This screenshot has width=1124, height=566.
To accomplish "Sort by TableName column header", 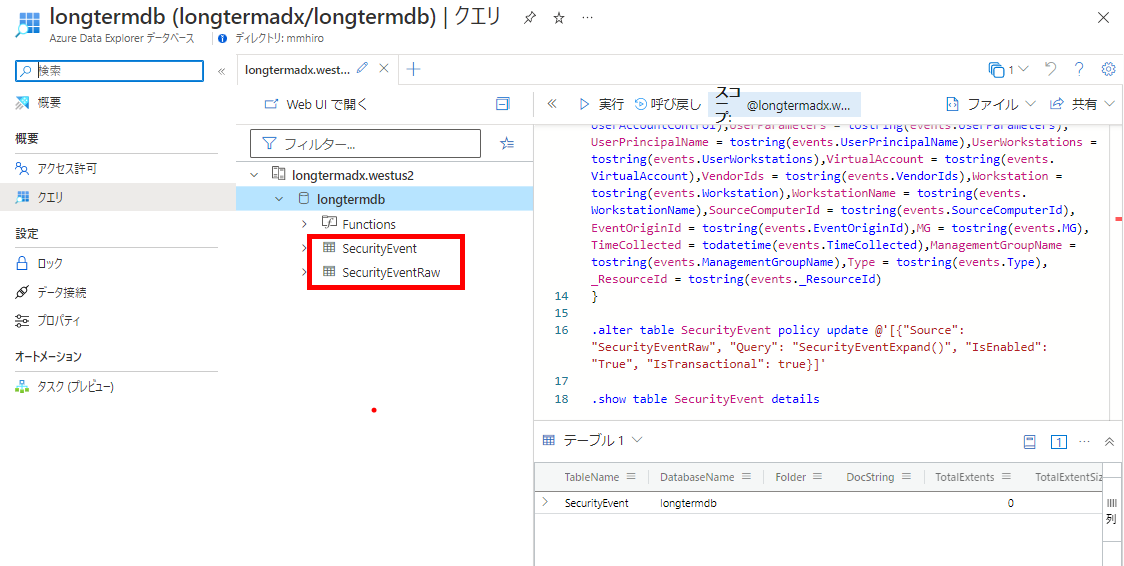I will (591, 476).
